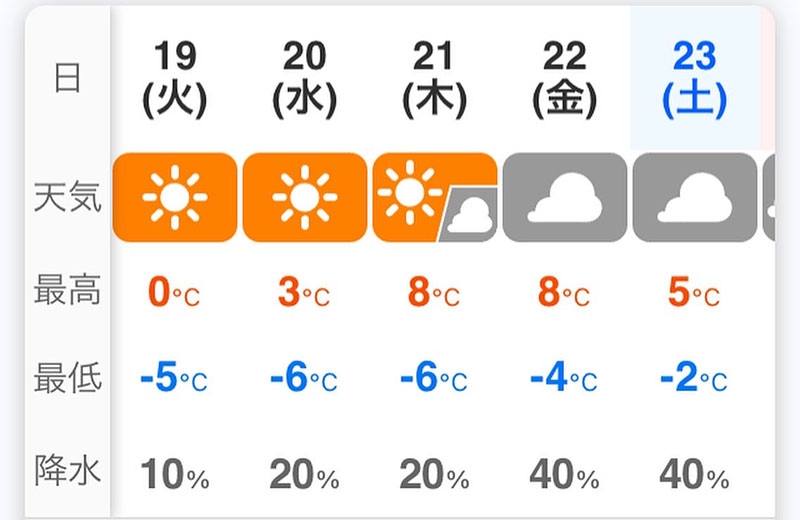Click the cloudy icon for Saturday 23rd
This screenshot has height=520, width=800.
pyautogui.click(x=695, y=197)
